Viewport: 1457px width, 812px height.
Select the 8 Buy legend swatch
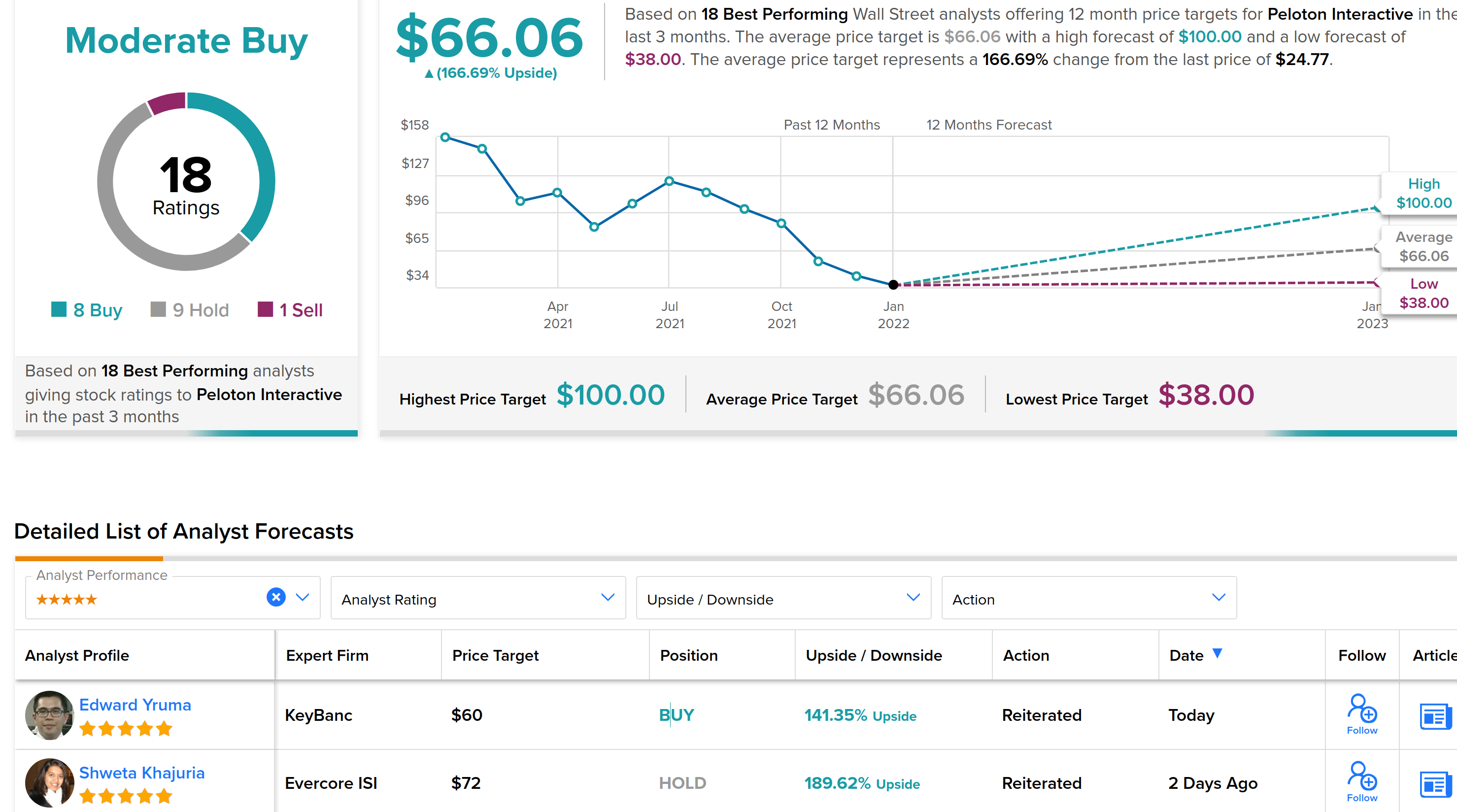tap(59, 309)
